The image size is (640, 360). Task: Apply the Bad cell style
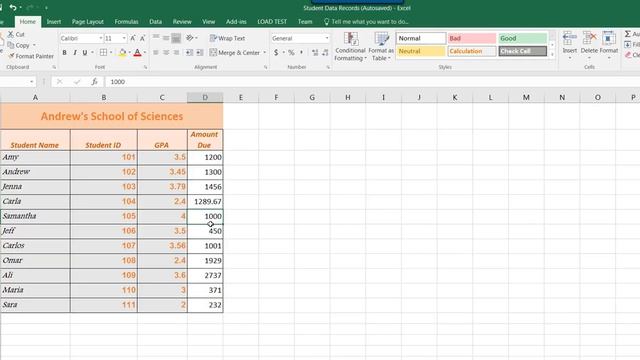(472, 38)
